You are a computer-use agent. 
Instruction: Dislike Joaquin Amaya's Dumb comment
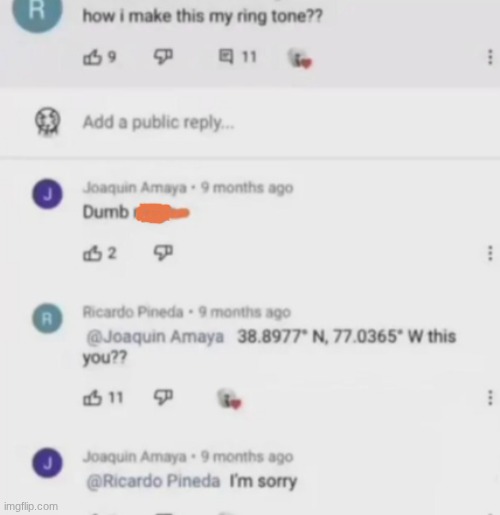click(163, 253)
